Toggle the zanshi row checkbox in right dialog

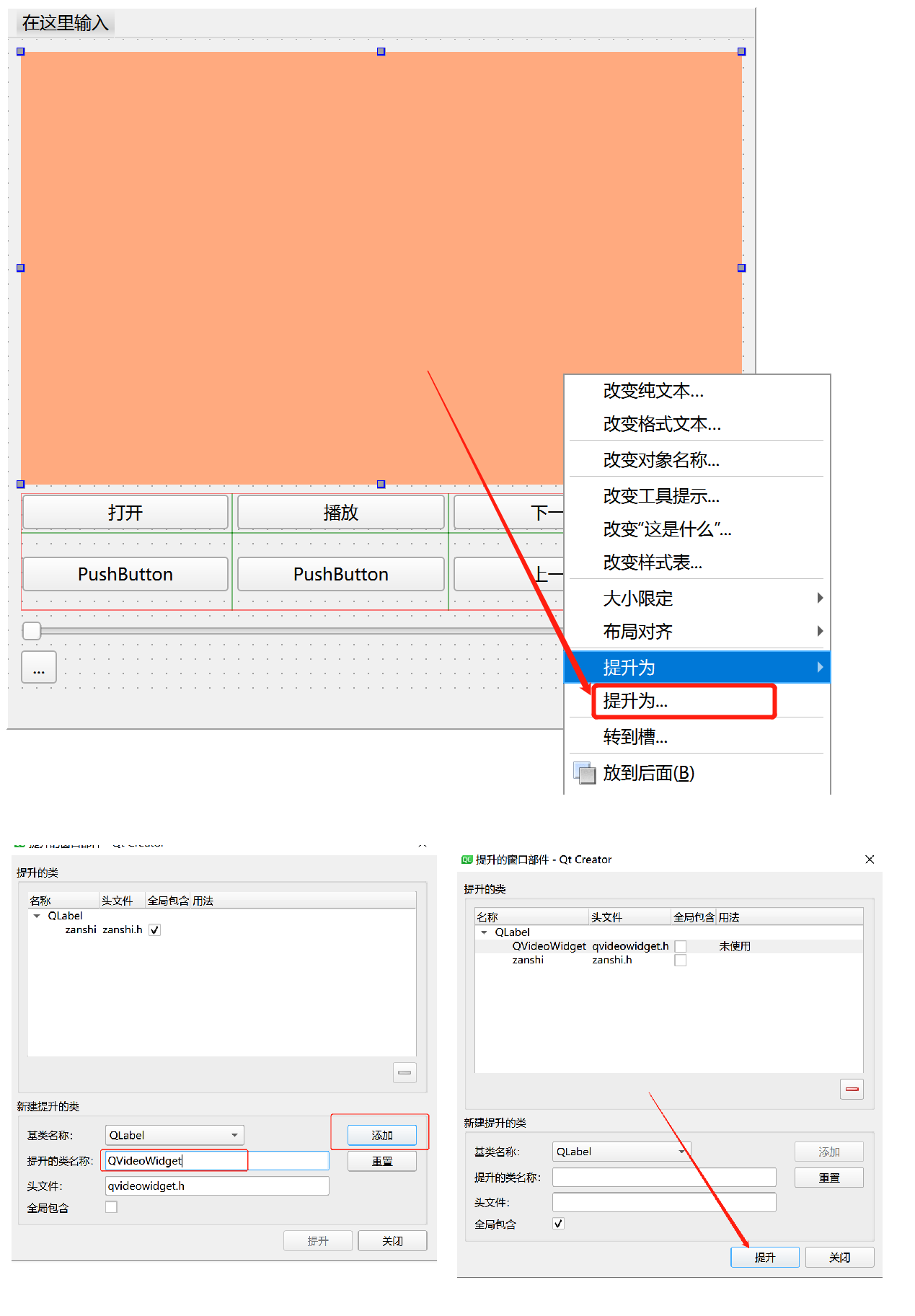click(680, 960)
